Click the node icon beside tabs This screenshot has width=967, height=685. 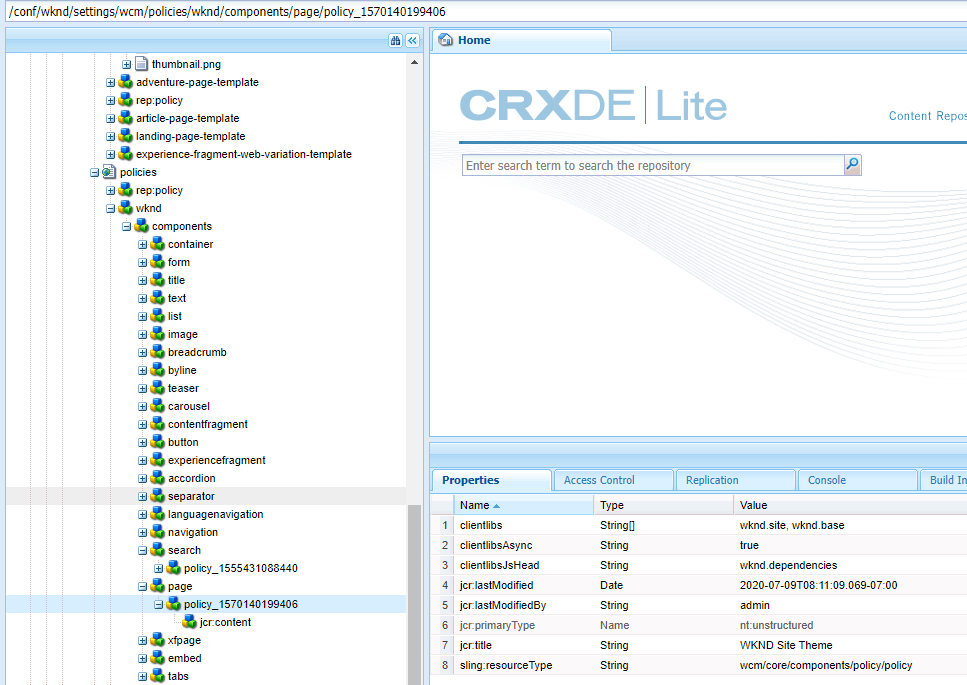coord(157,676)
